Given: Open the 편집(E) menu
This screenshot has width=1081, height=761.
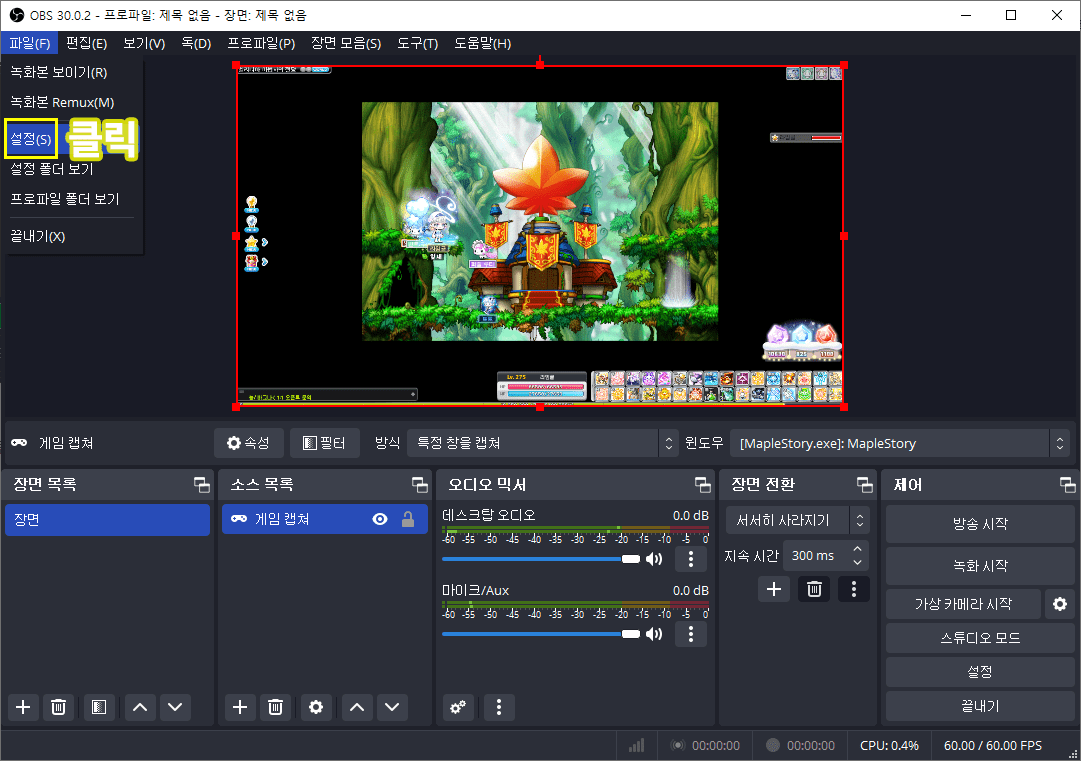Looking at the screenshot, I should pos(86,43).
